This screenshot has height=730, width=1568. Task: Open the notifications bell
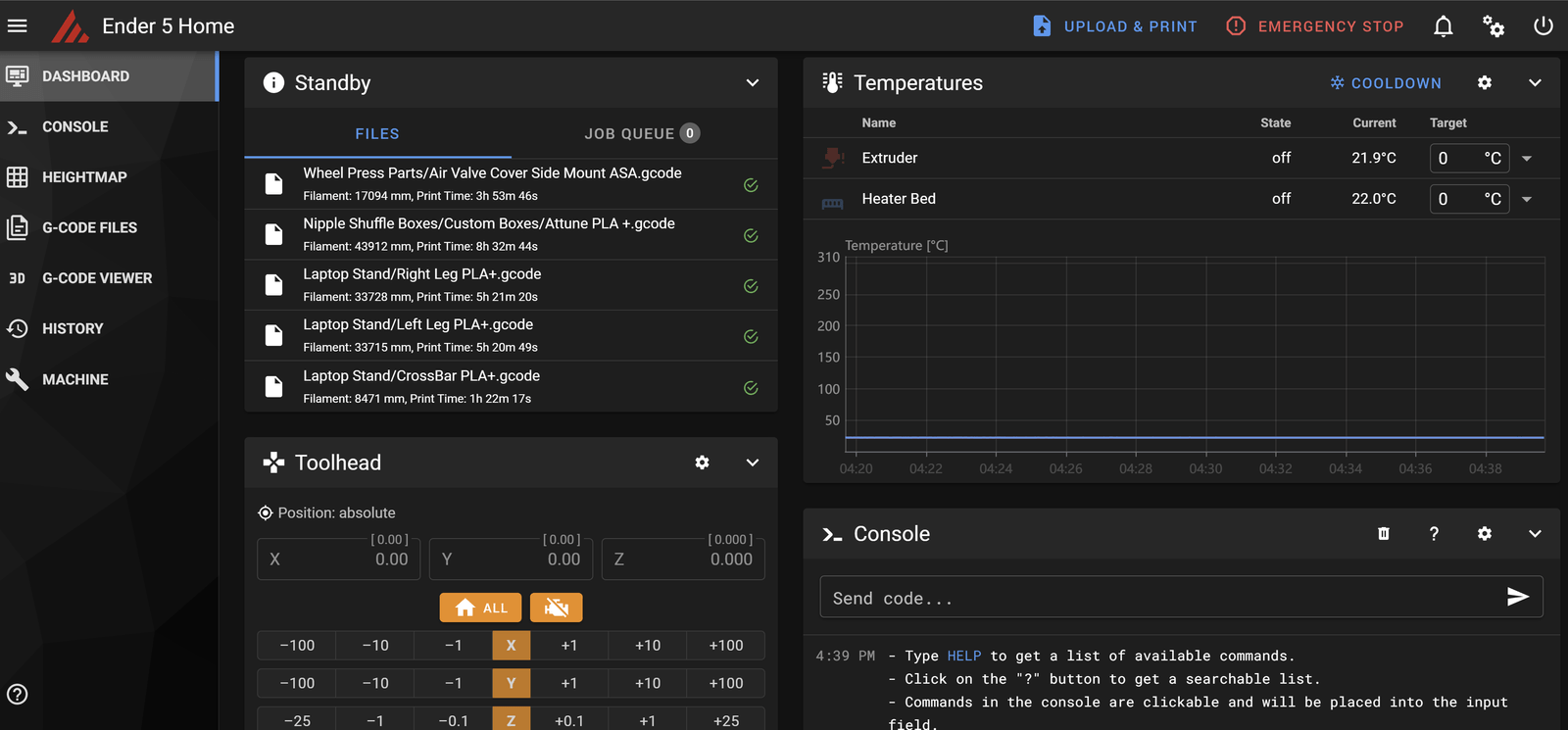coord(1444,26)
